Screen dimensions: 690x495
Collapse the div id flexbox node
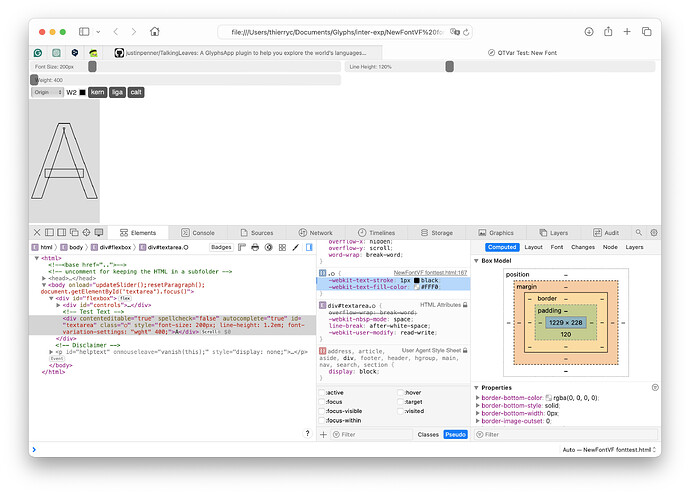pos(51,298)
